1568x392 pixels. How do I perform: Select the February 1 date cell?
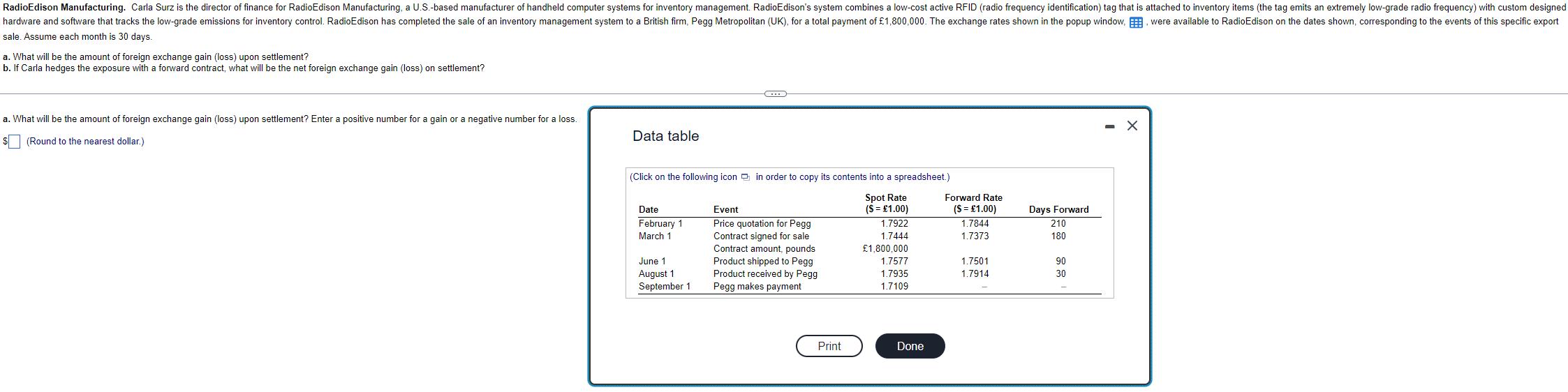pyautogui.click(x=660, y=224)
